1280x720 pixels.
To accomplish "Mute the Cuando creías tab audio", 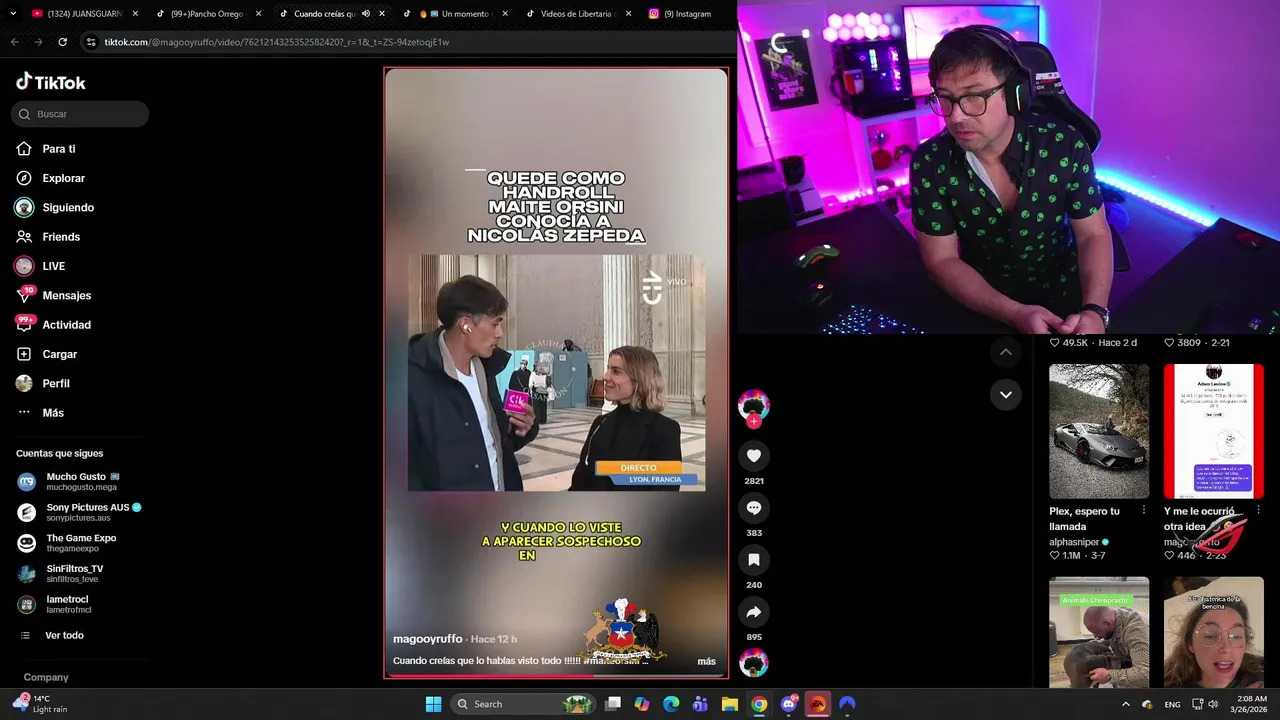I will point(365,14).
